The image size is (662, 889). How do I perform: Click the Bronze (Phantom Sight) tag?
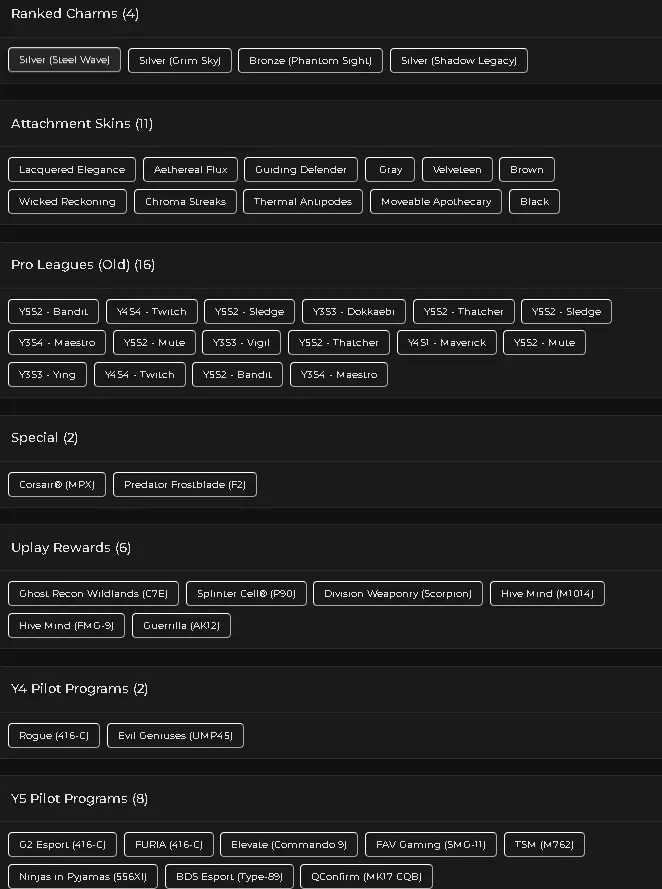click(310, 61)
